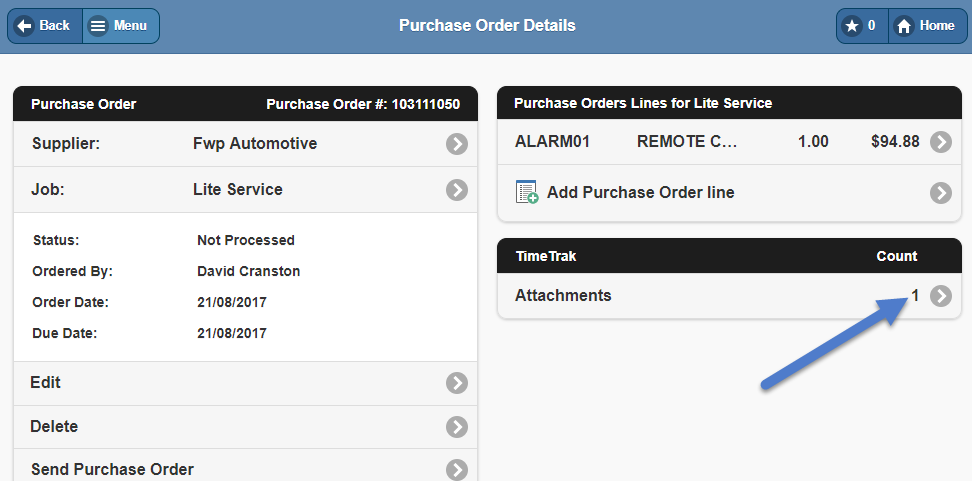Image resolution: width=972 pixels, height=481 pixels.
Task: Click Add Purchase Order line text
Action: pos(640,192)
